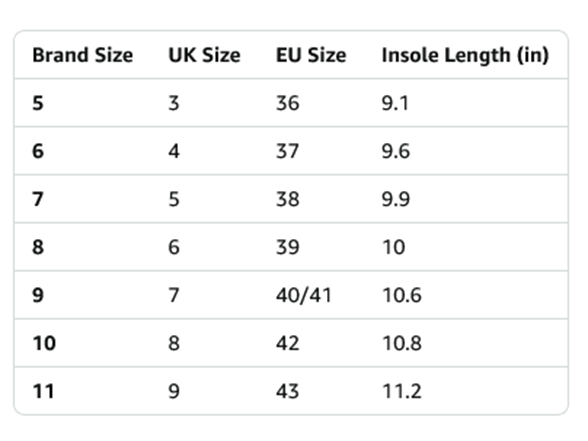Select brand size 11 row label
Screen dimensions: 588x441
point(44,391)
